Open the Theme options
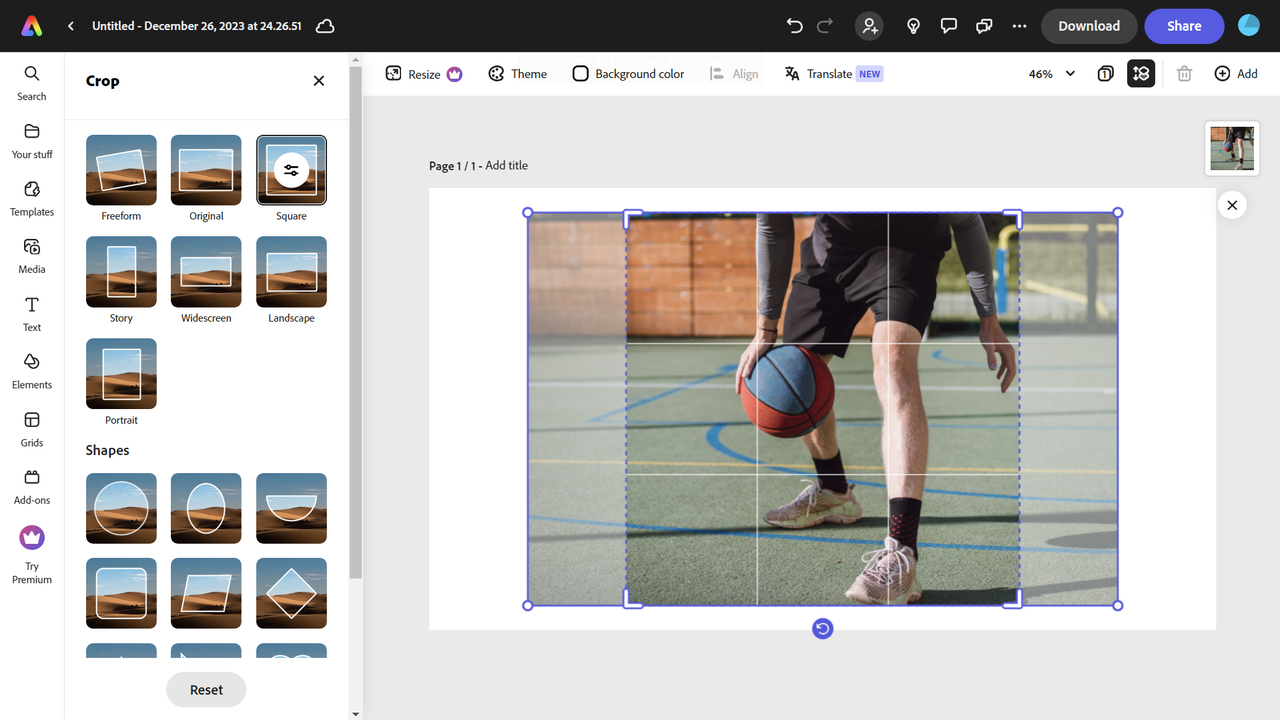1280x720 pixels. pos(517,73)
